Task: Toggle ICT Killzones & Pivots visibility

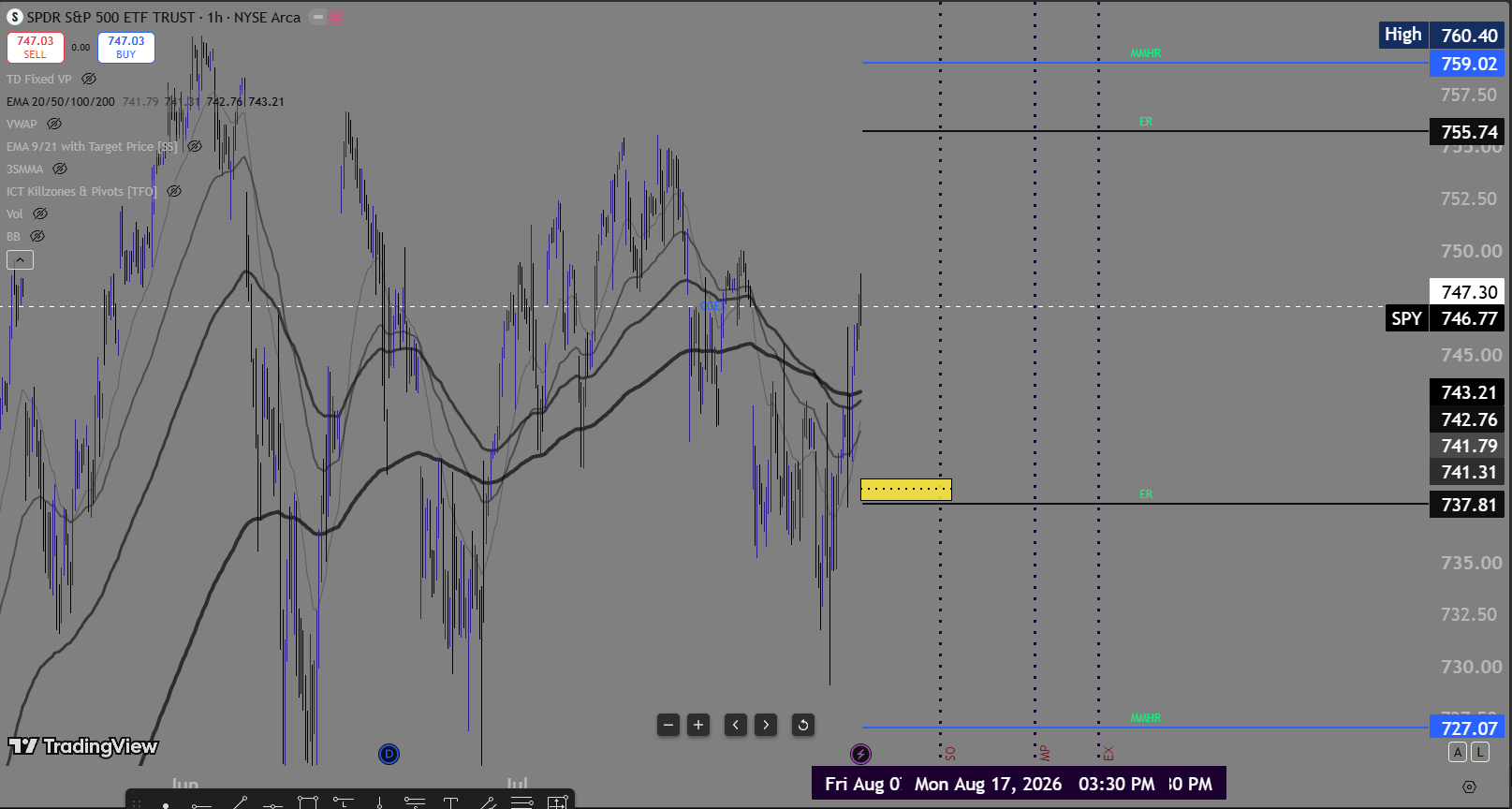Action: point(174,191)
